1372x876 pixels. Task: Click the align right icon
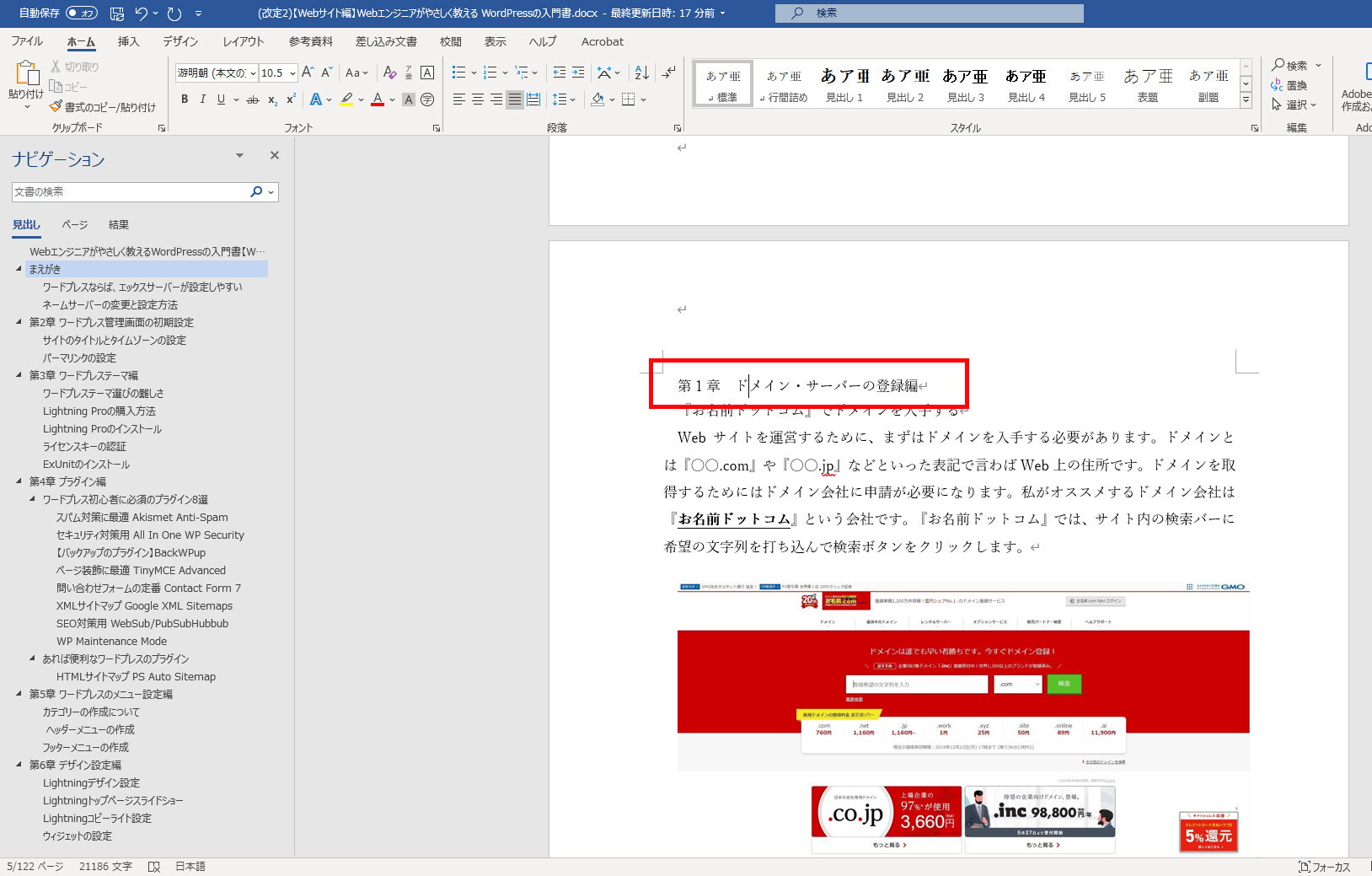(x=496, y=99)
